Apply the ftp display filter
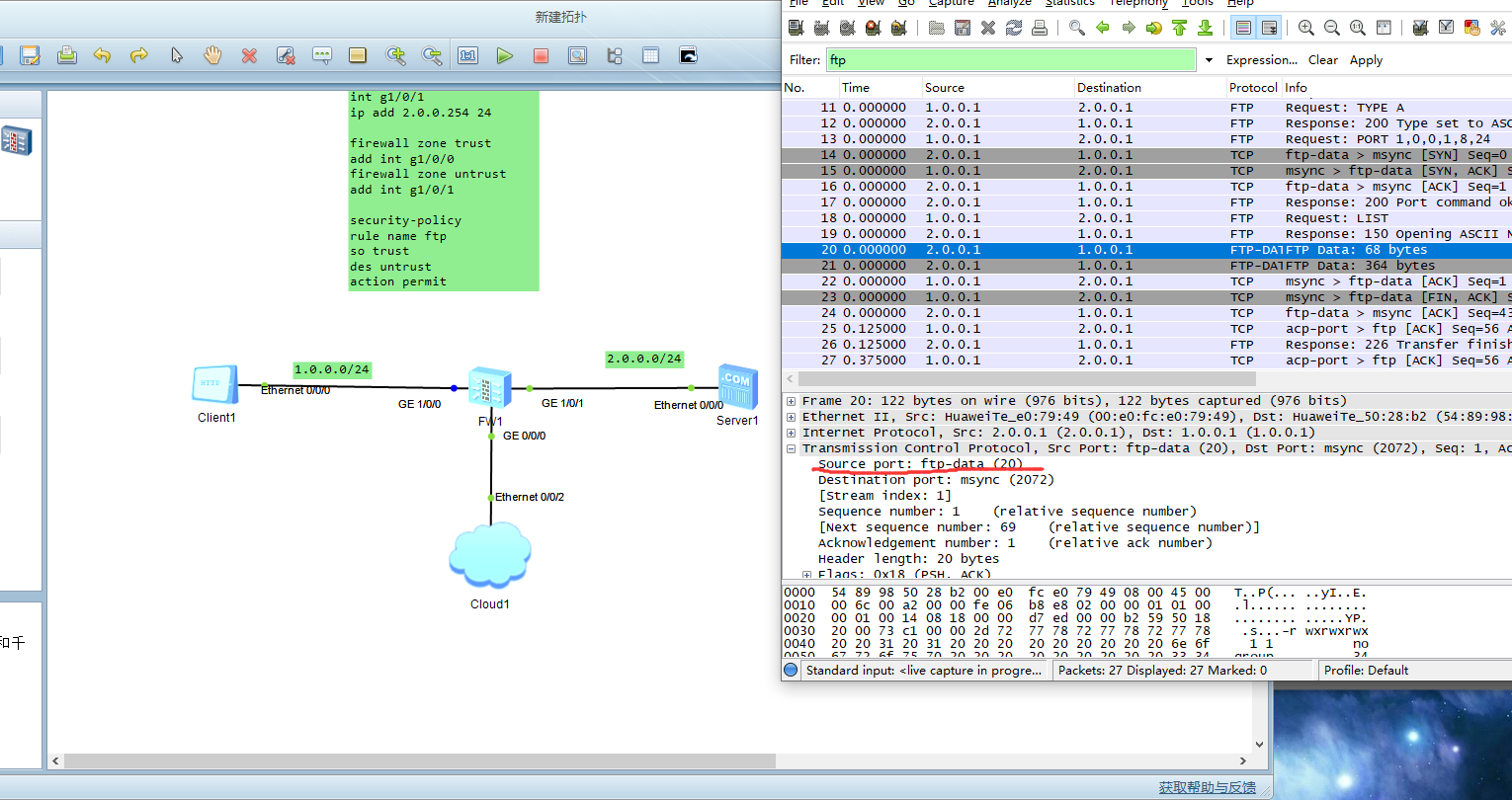1512x800 pixels. click(x=1365, y=59)
